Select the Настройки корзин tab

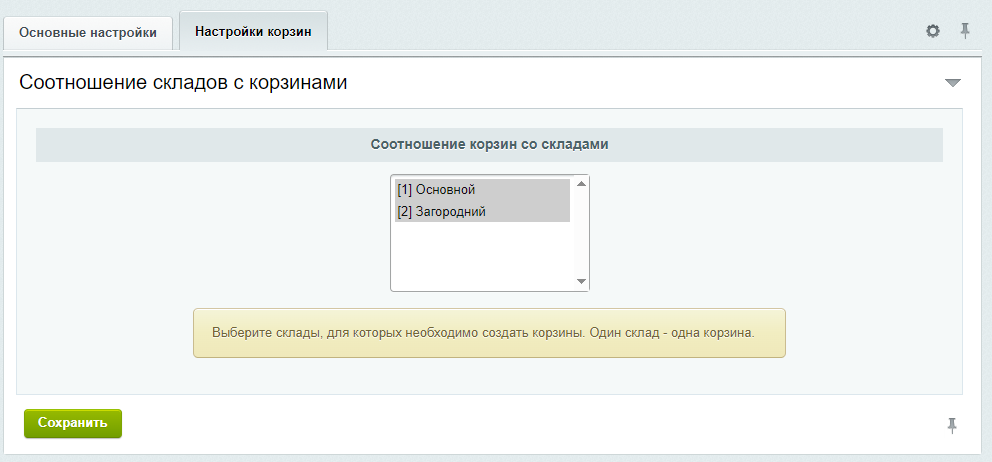click(x=253, y=32)
